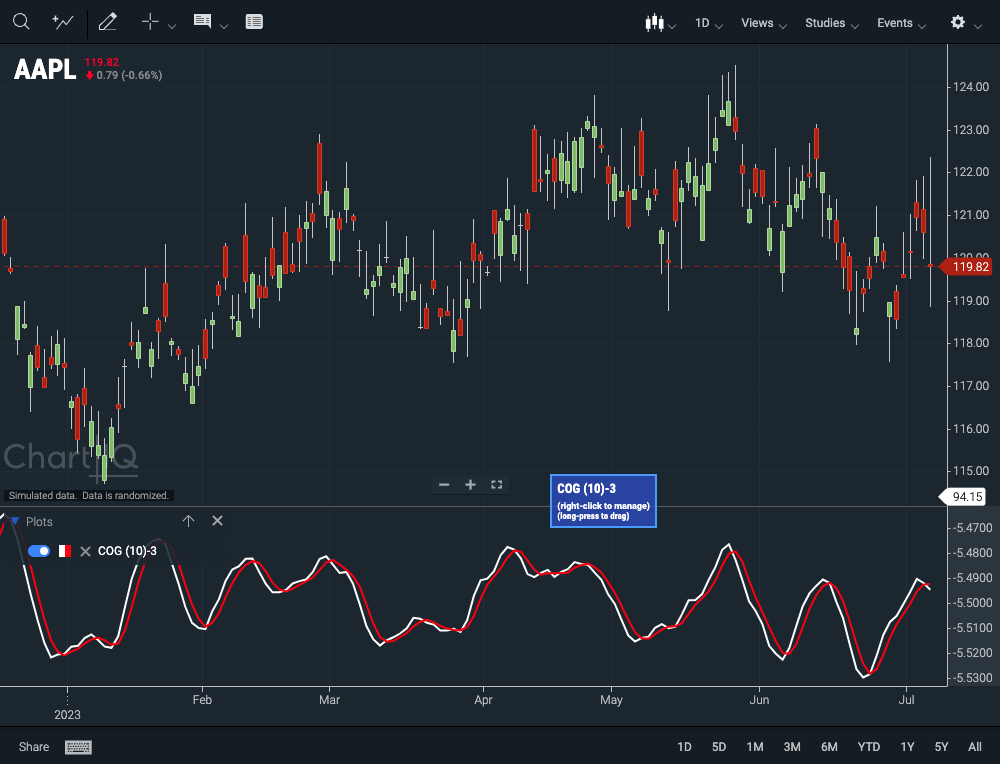Remove COG (10)-3 study with X
The image size is (1000, 764).
[x=85, y=552]
